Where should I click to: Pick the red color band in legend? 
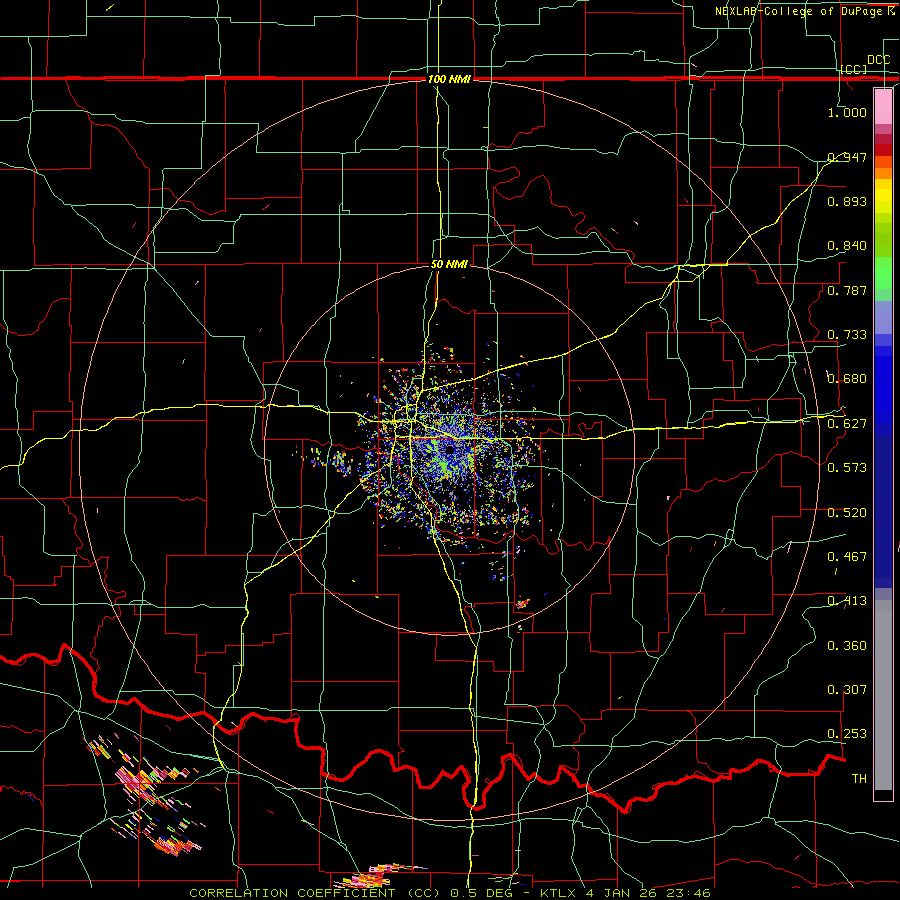click(883, 149)
